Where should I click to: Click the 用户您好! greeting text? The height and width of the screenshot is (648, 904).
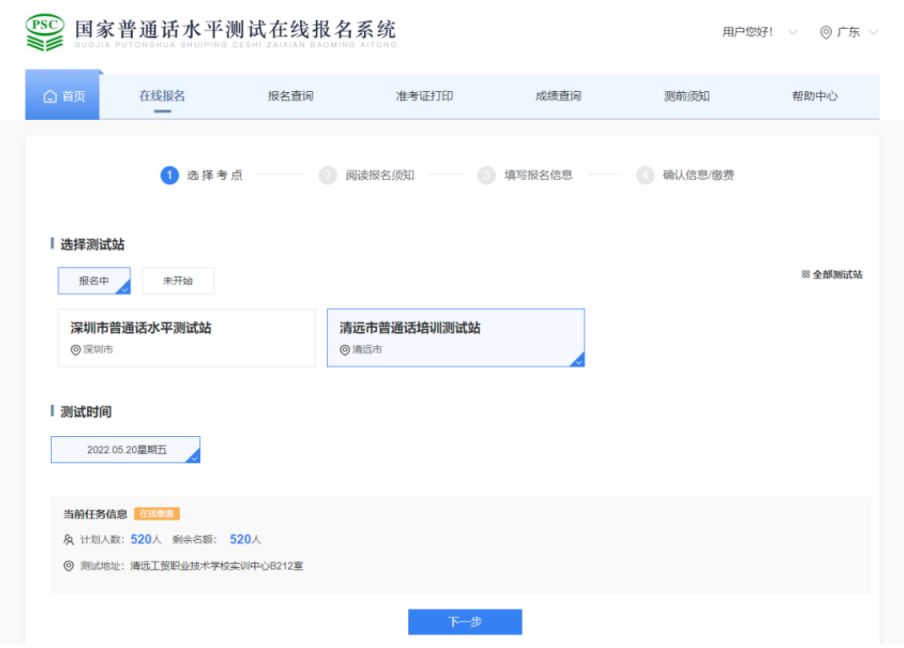click(x=748, y=32)
